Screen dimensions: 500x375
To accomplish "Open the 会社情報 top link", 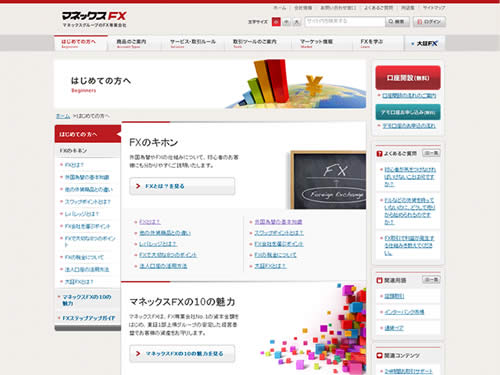I will 303,8.
